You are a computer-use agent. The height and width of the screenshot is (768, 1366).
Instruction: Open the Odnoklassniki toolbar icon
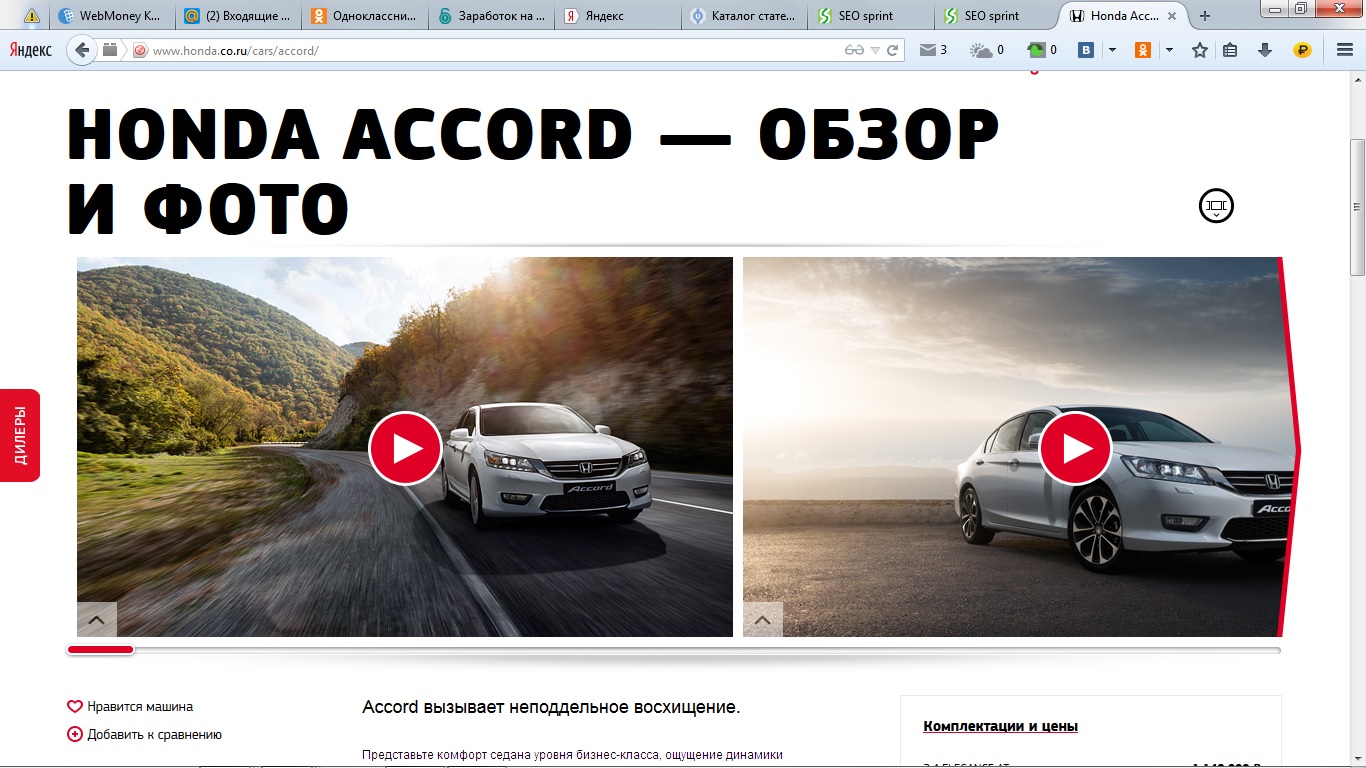click(1143, 50)
